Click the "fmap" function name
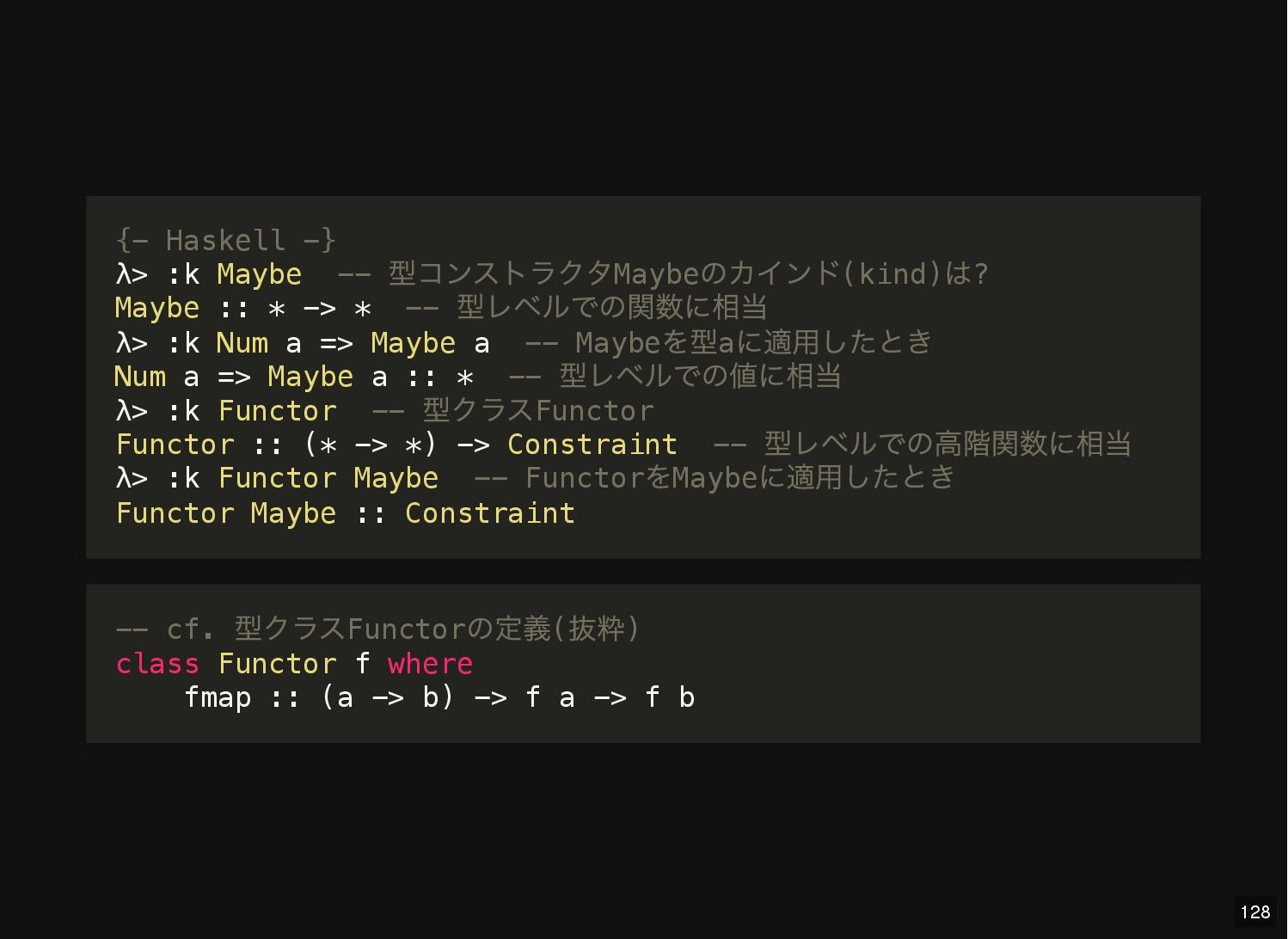1288x939 pixels. click(x=218, y=697)
